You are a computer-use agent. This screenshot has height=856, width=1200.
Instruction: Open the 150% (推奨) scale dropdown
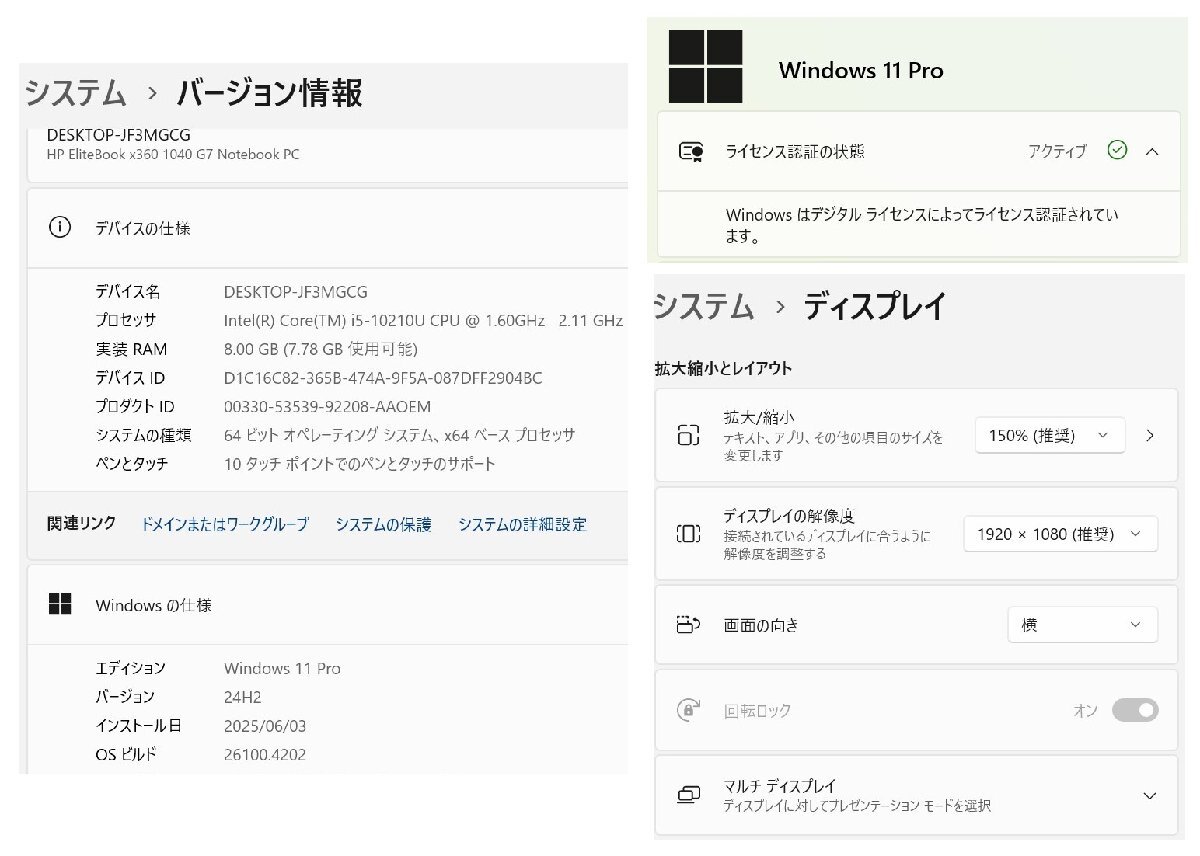pyautogui.click(x=1050, y=435)
